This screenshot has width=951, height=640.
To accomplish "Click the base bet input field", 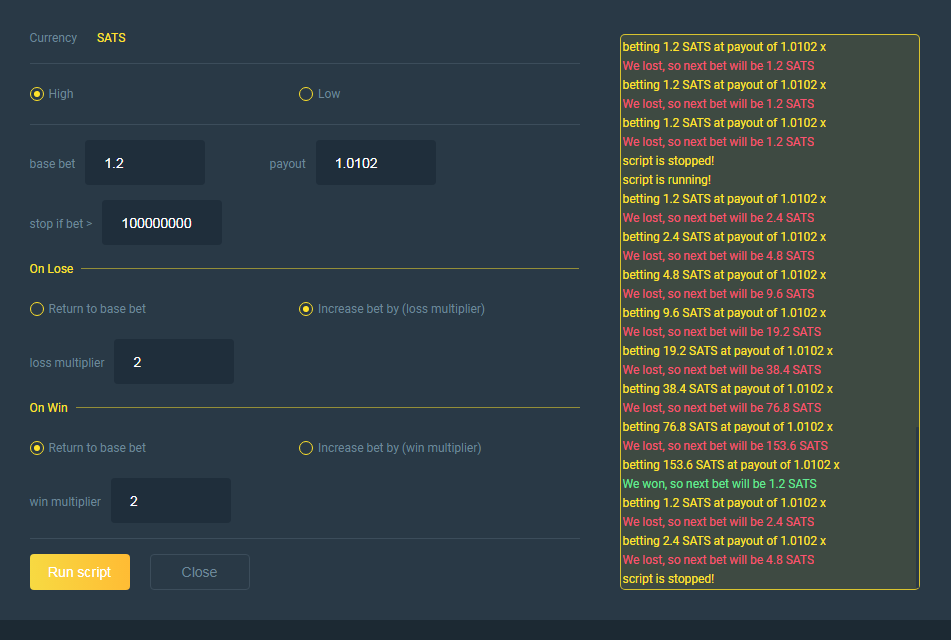I will pyautogui.click(x=145, y=163).
